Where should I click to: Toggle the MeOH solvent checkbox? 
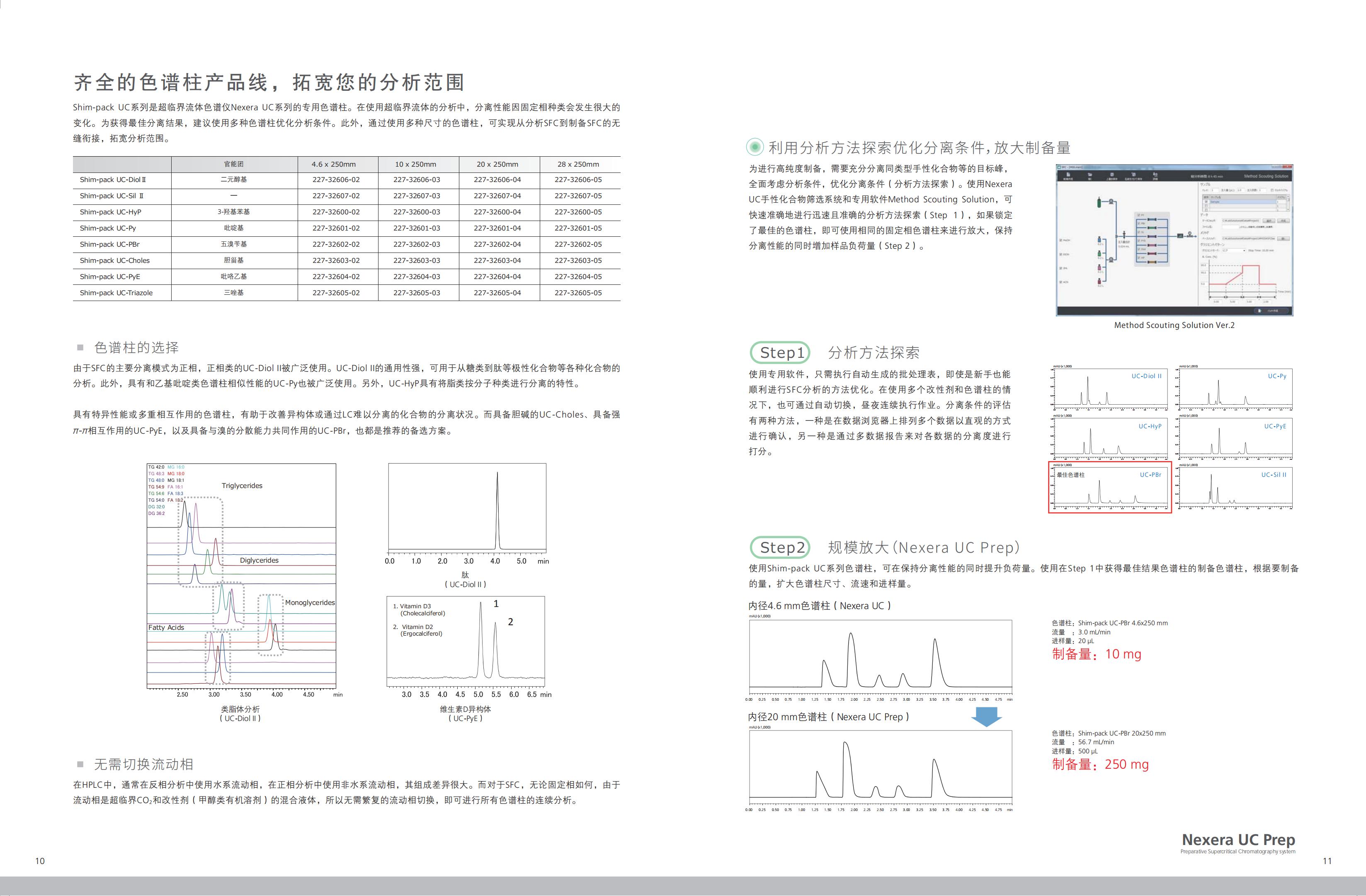(x=1060, y=240)
